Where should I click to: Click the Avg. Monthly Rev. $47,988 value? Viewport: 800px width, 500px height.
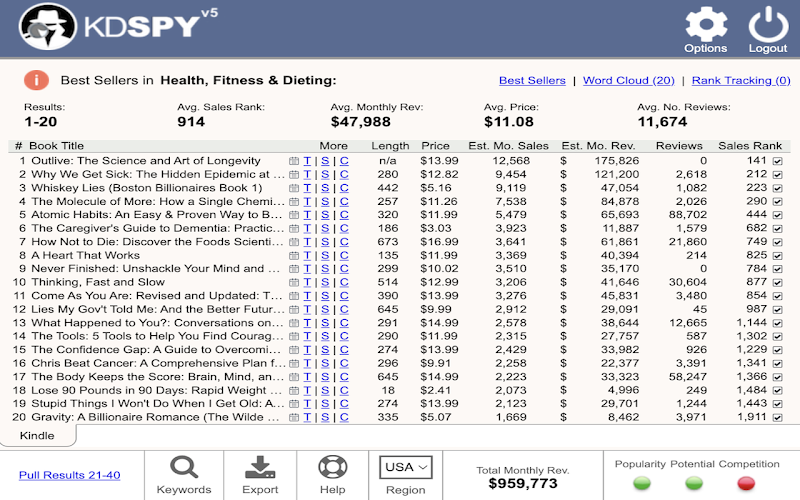(x=361, y=122)
